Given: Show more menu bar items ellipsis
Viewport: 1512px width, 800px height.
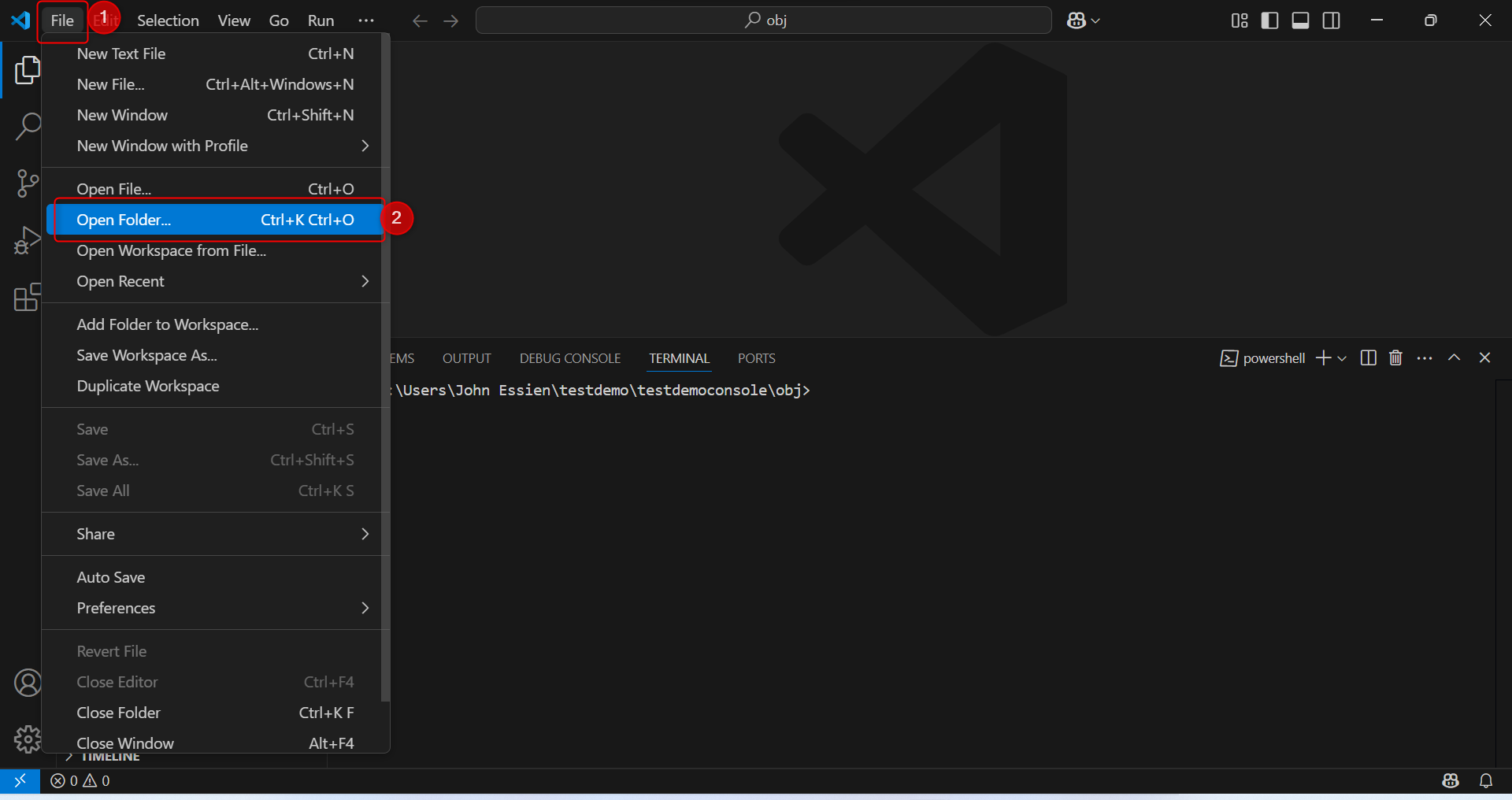Looking at the screenshot, I should coord(366,20).
